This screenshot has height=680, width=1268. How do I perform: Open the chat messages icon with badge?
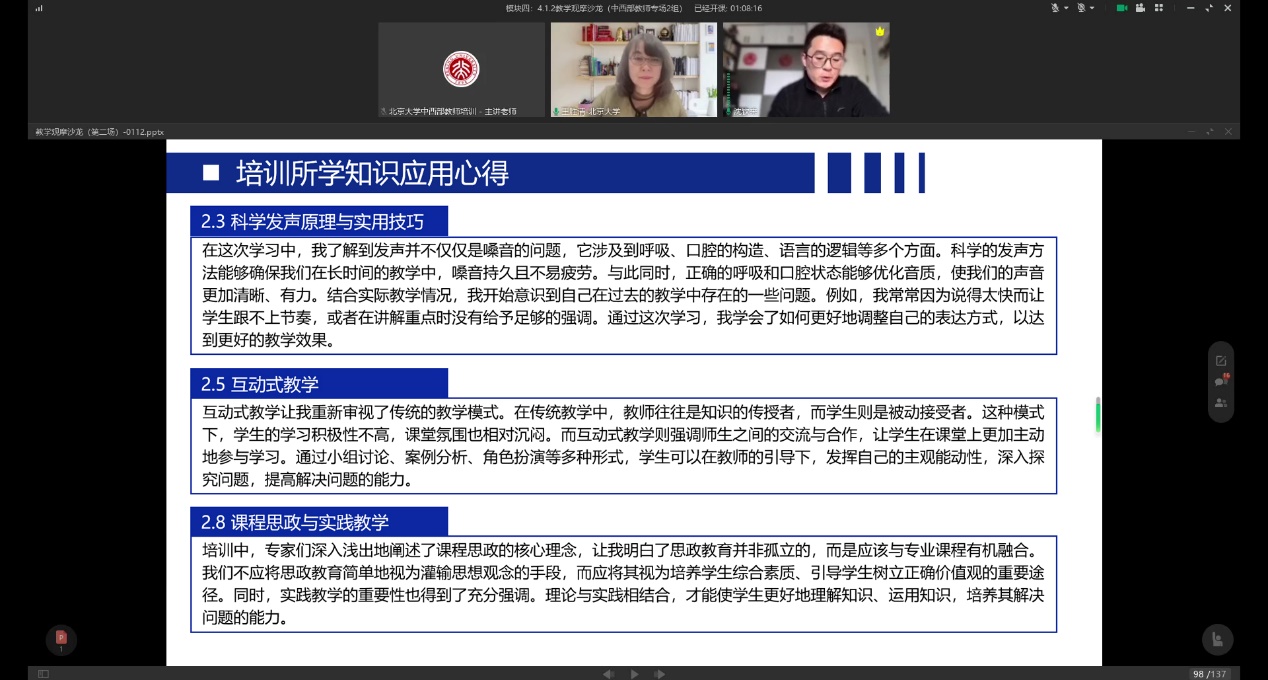point(1221,381)
